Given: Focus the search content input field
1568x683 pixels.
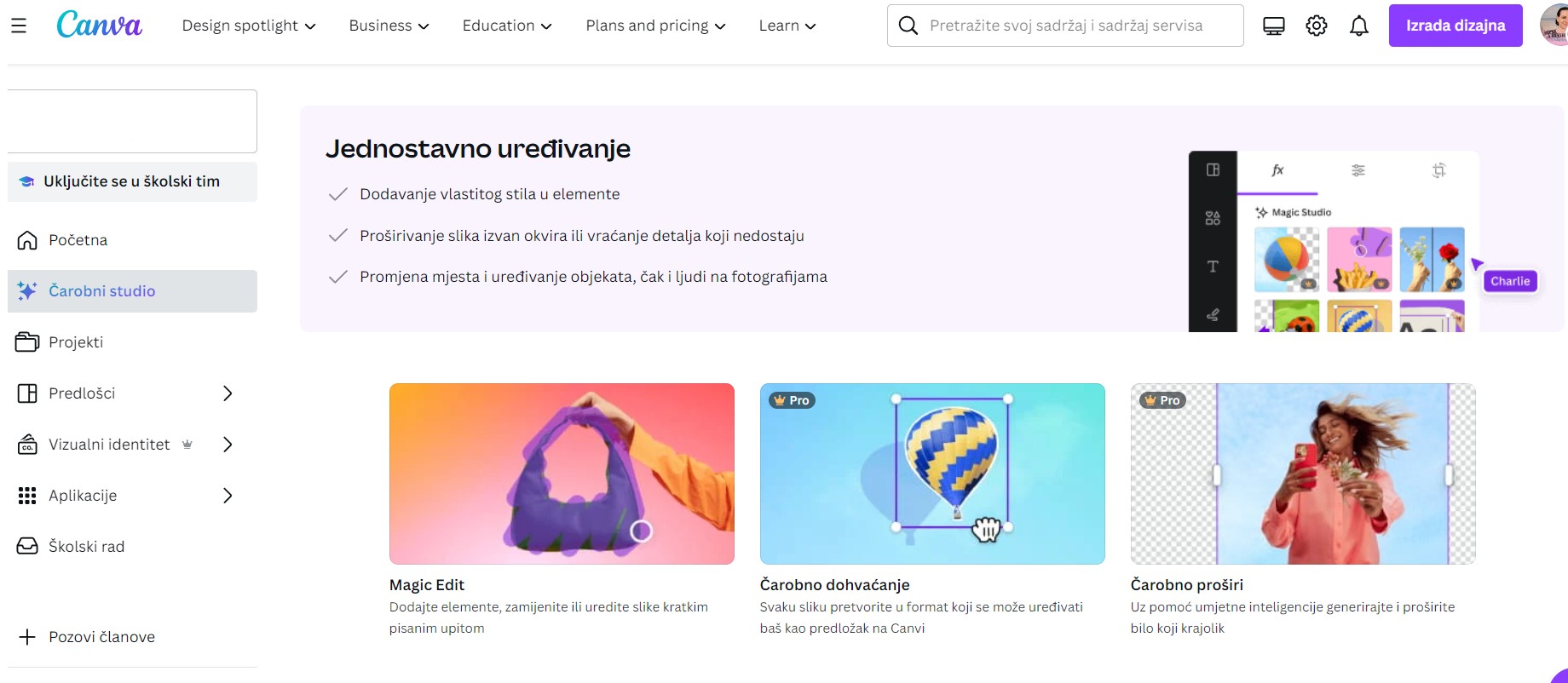Looking at the screenshot, I should click(1065, 26).
